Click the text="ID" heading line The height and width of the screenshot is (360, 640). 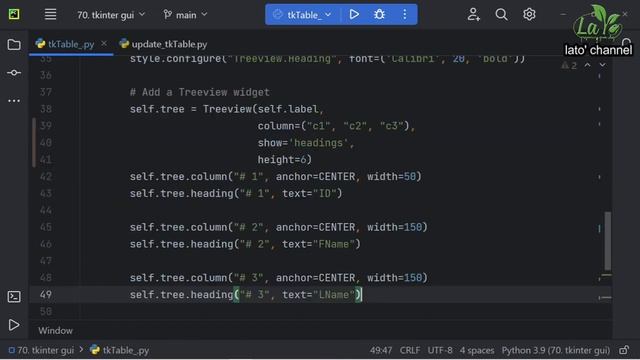click(236, 193)
